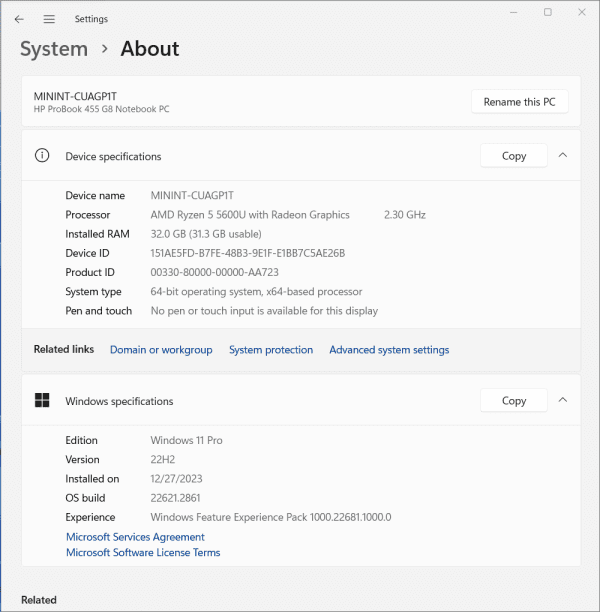Select the Device ID value 151AE5FD

248,253
